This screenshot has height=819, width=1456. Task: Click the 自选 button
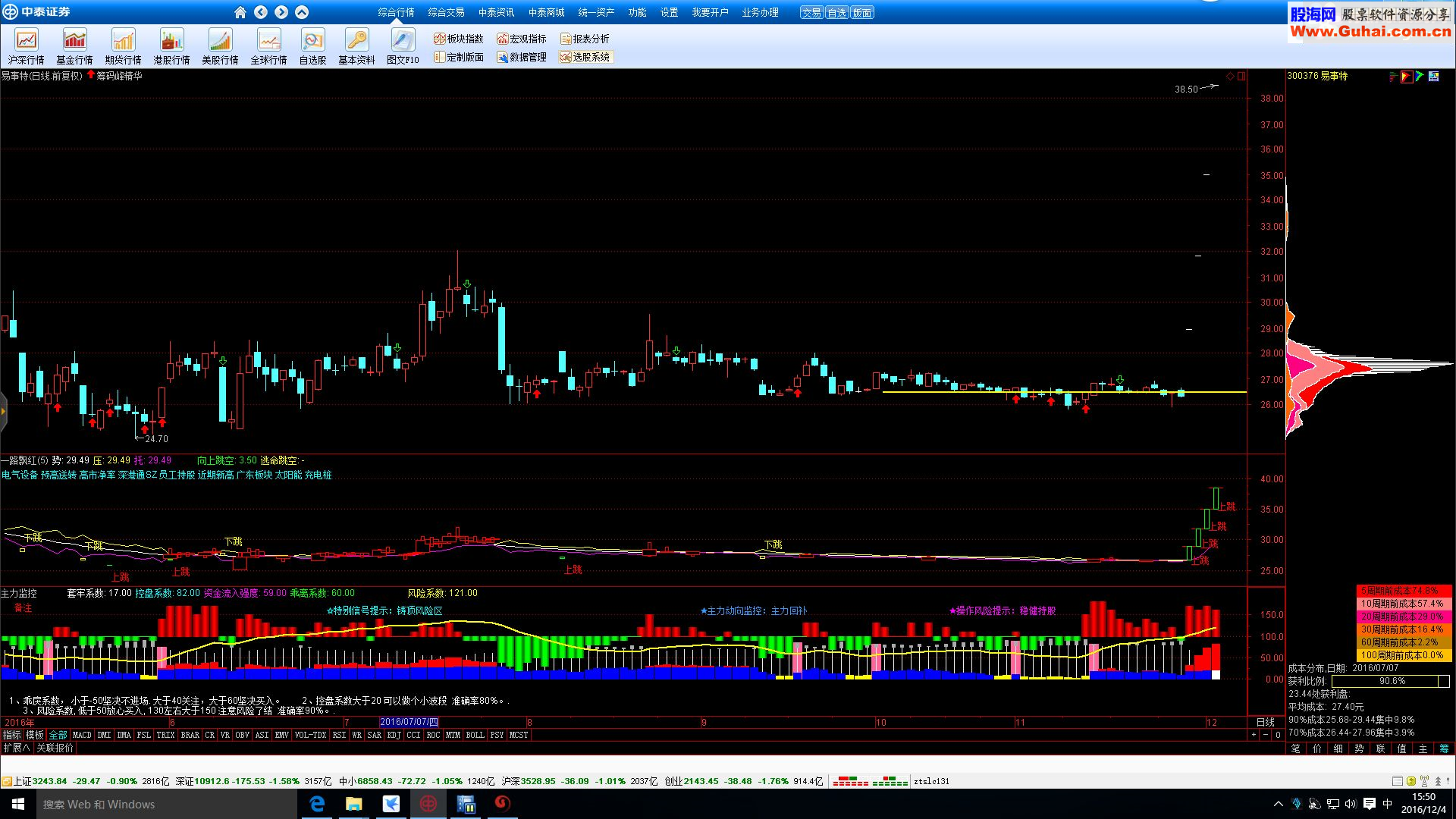click(x=837, y=13)
